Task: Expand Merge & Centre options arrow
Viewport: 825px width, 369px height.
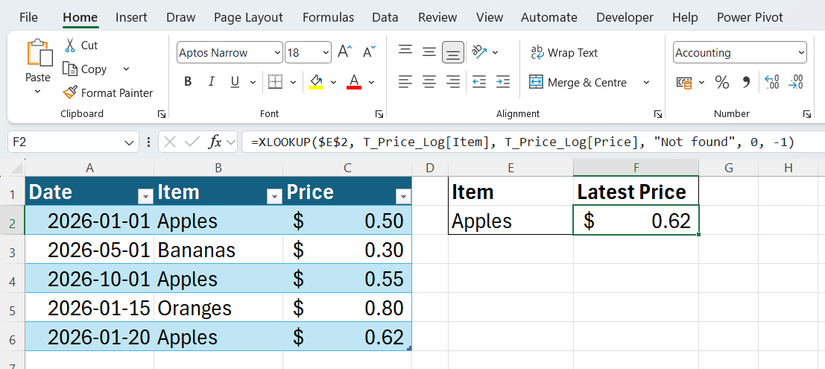Action: coord(647,83)
